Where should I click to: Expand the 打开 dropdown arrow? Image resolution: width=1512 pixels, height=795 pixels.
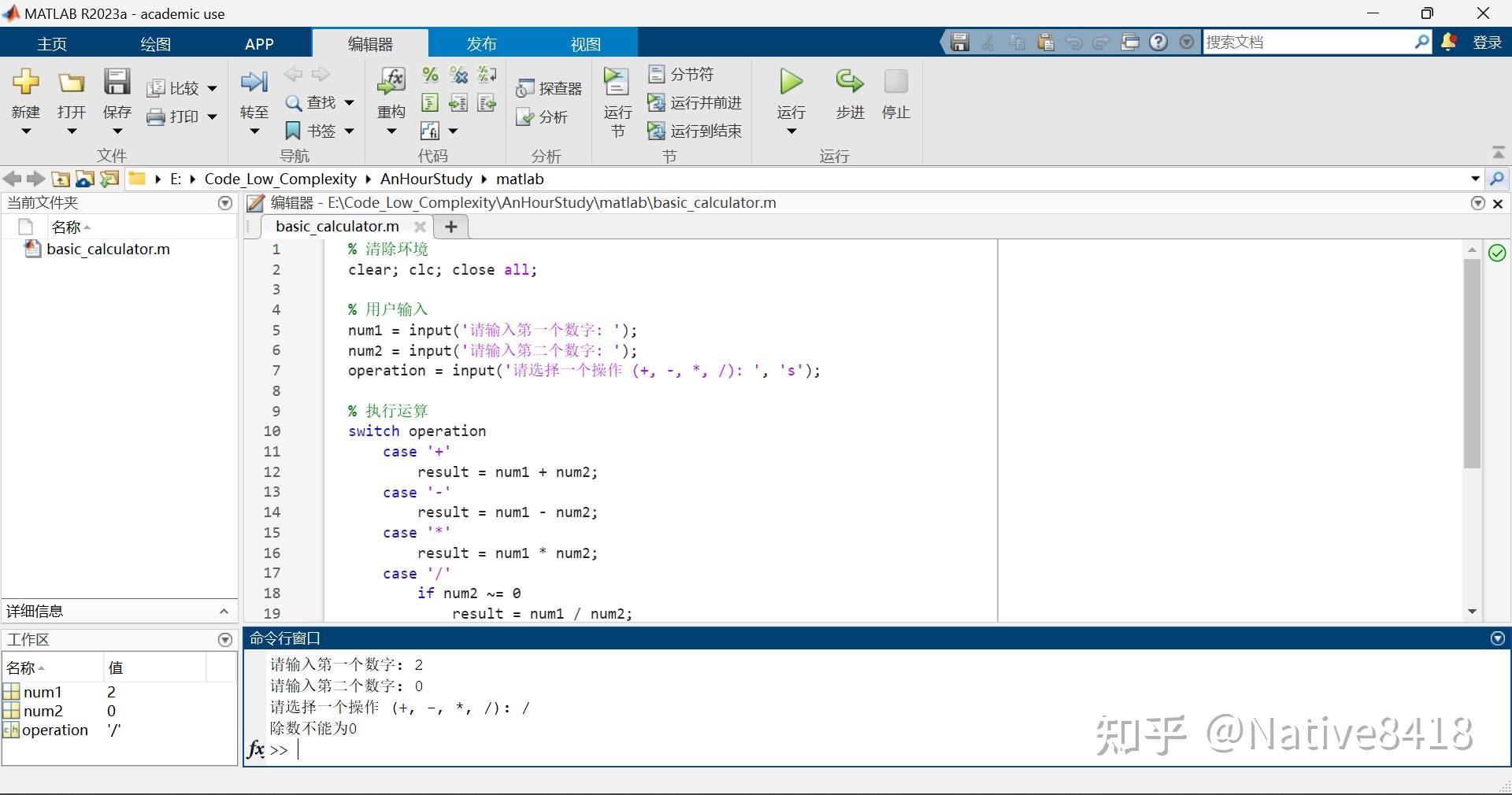point(71,131)
